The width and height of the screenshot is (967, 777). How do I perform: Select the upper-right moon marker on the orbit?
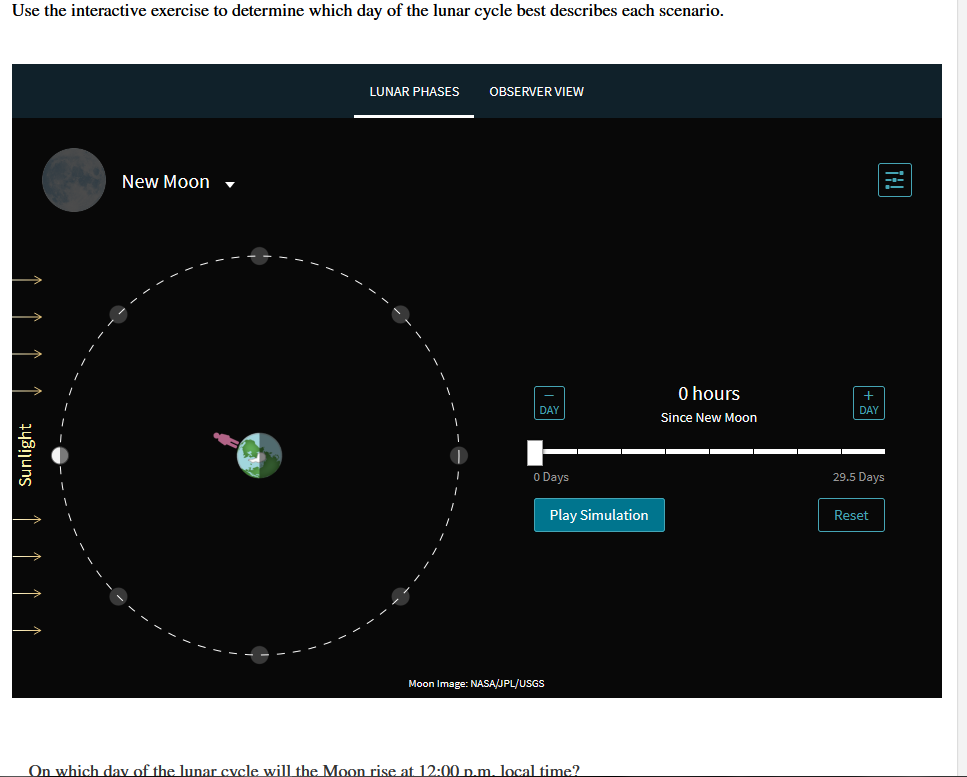(x=400, y=314)
